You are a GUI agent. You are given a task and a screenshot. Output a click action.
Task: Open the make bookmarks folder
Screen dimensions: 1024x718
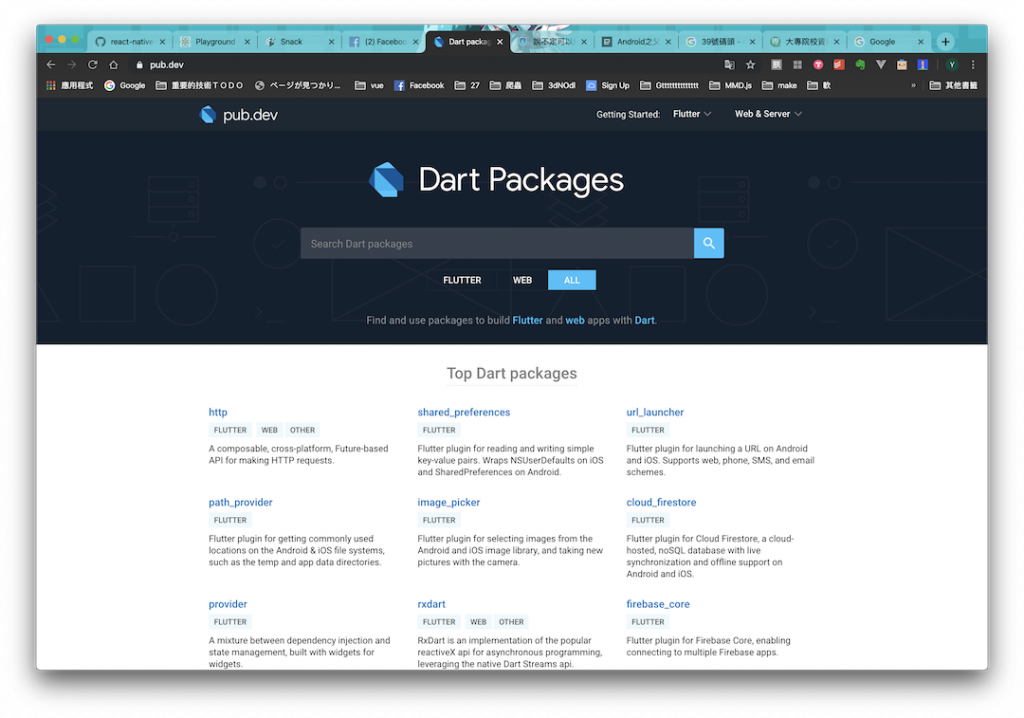(x=779, y=86)
